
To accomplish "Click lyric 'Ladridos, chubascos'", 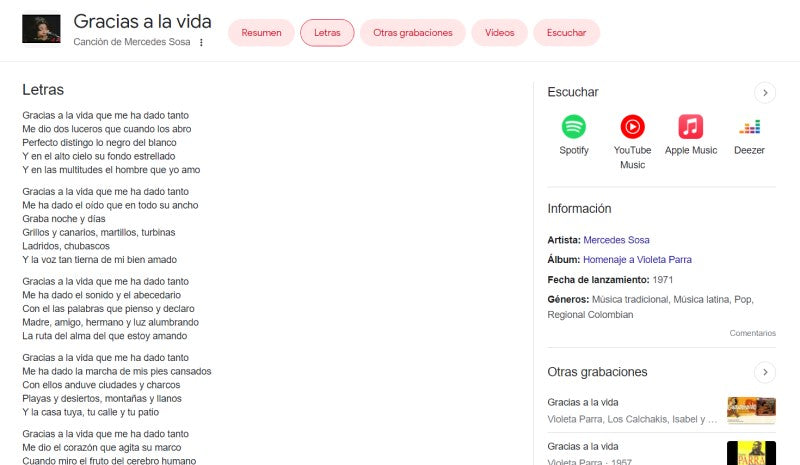I will [66, 246].
